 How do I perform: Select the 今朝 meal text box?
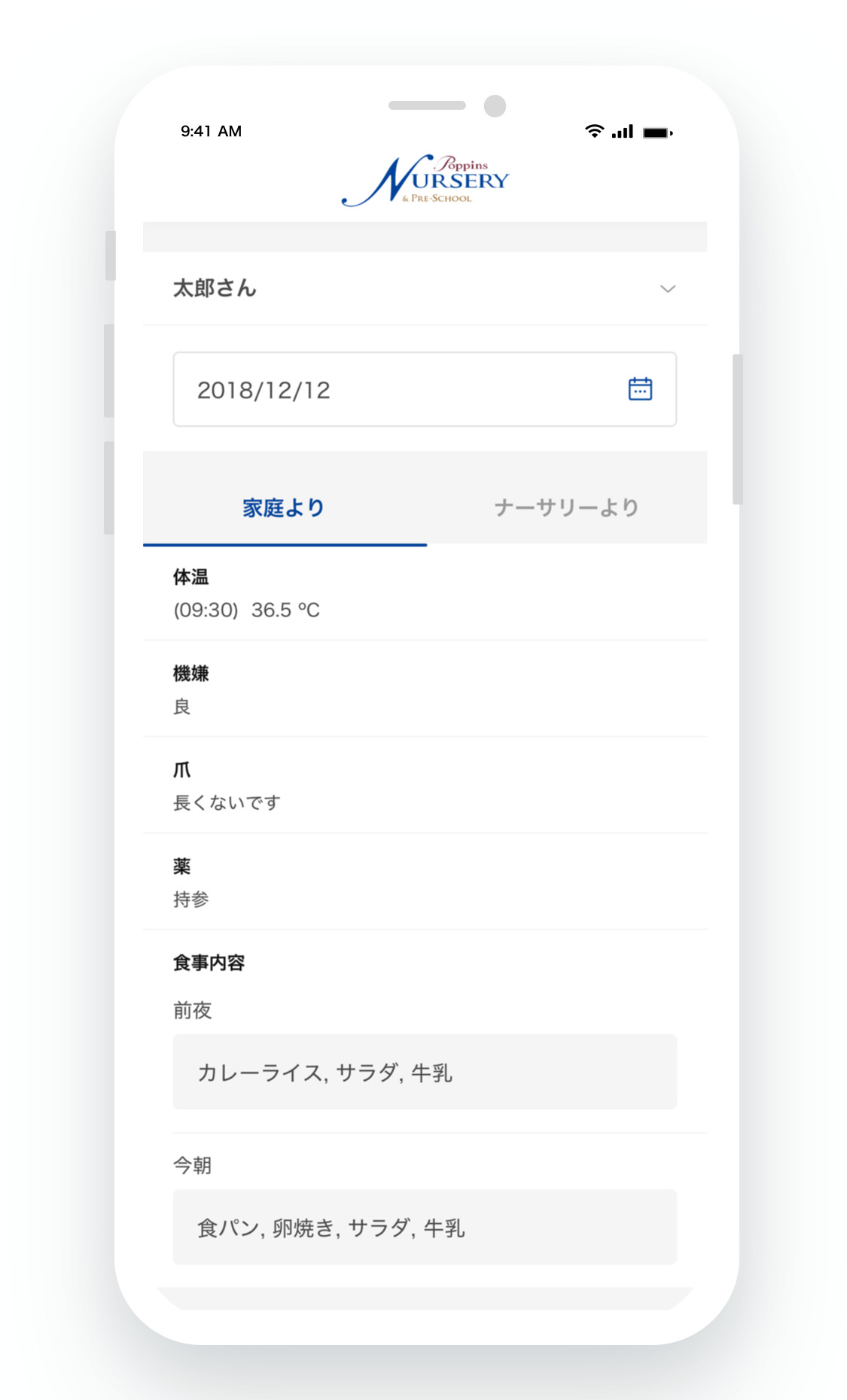click(x=425, y=1228)
